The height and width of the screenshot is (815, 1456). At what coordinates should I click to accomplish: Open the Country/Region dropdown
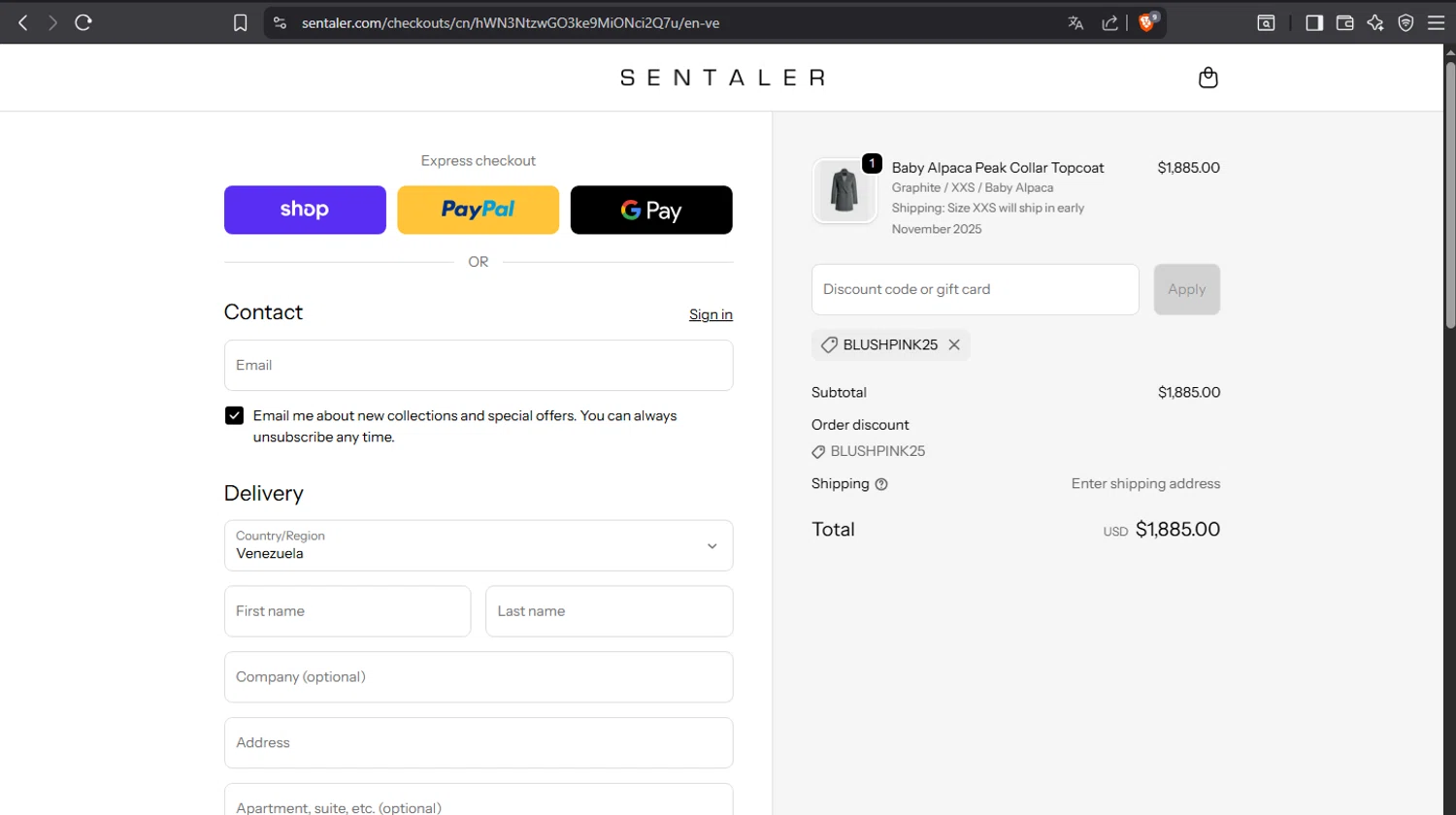click(479, 545)
